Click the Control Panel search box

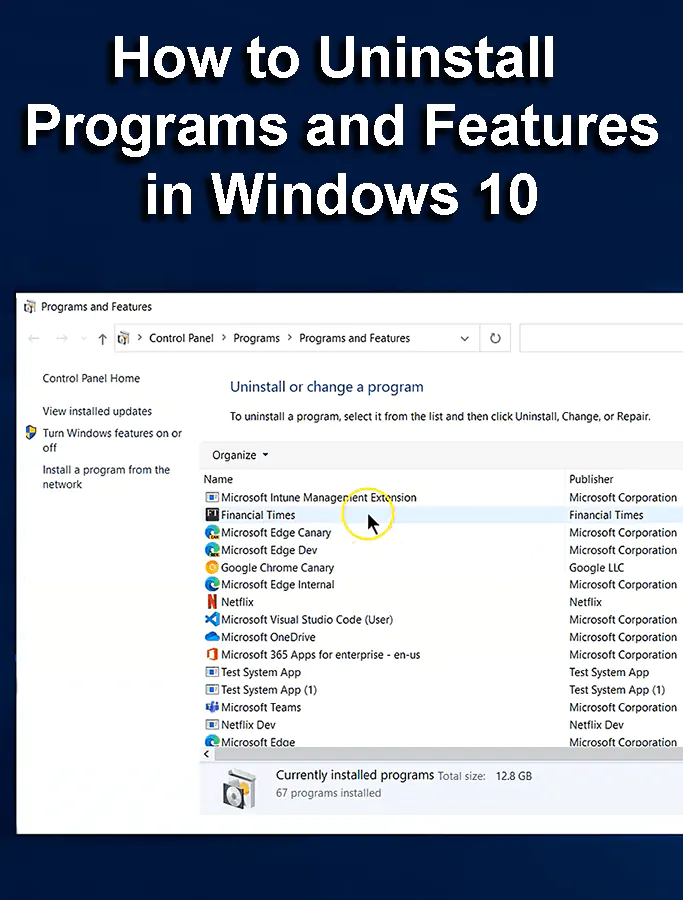601,339
